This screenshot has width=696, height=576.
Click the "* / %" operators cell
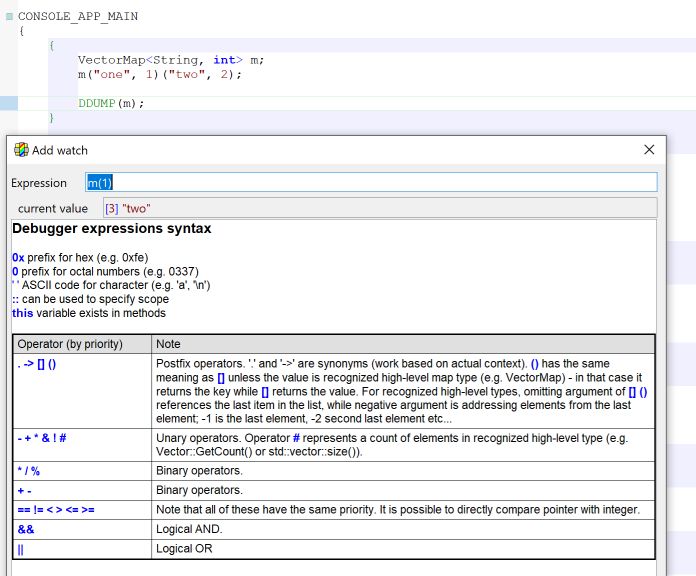(x=29, y=471)
